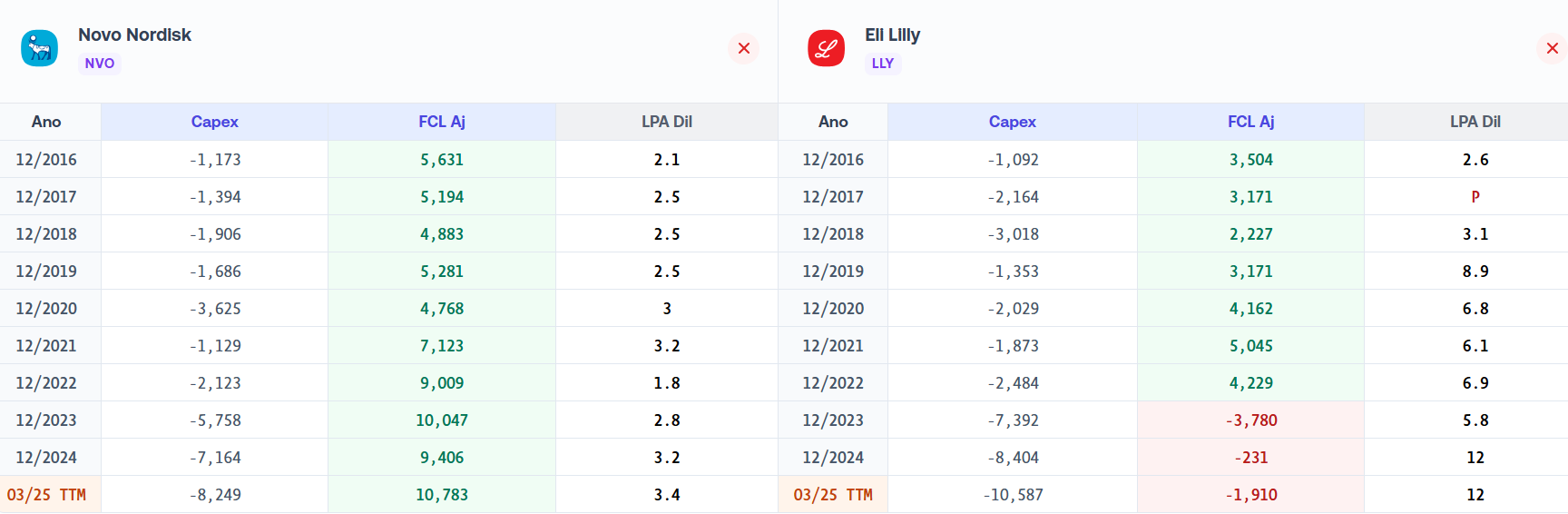Screen dimensions: 1568x514
Task: Click Ano header in Eli Lilly table
Action: click(x=833, y=122)
